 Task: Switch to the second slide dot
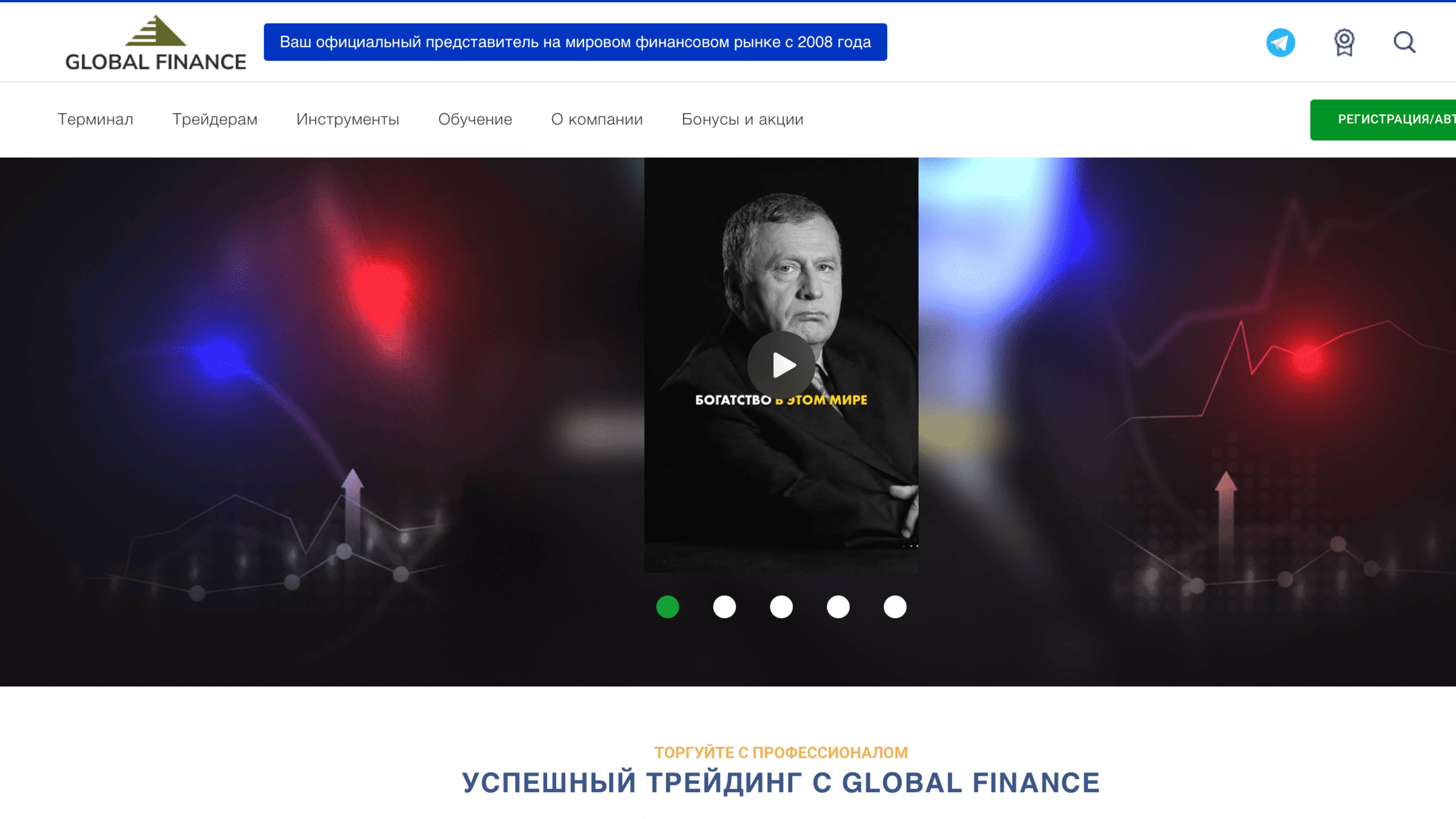724,607
